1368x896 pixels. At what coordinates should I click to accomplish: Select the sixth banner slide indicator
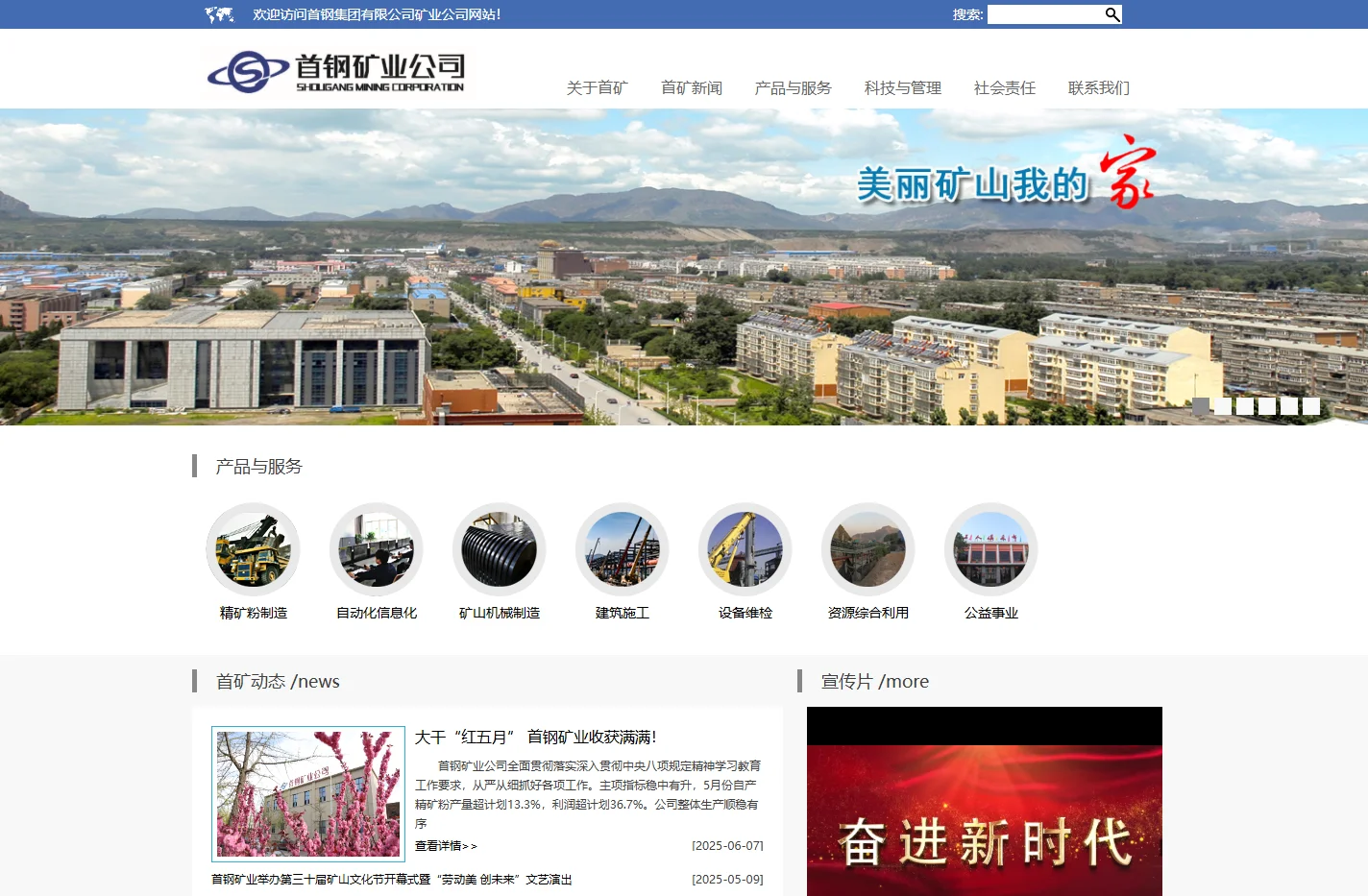click(1311, 406)
